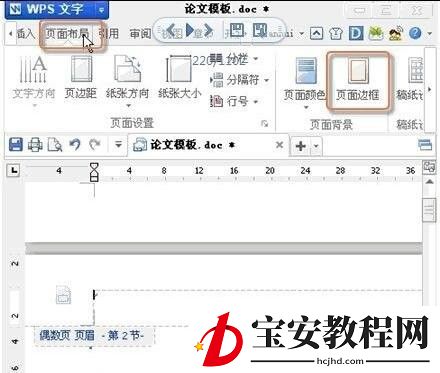Click the floating toolbar previous arrow
440x373 pixels.
coord(171,30)
